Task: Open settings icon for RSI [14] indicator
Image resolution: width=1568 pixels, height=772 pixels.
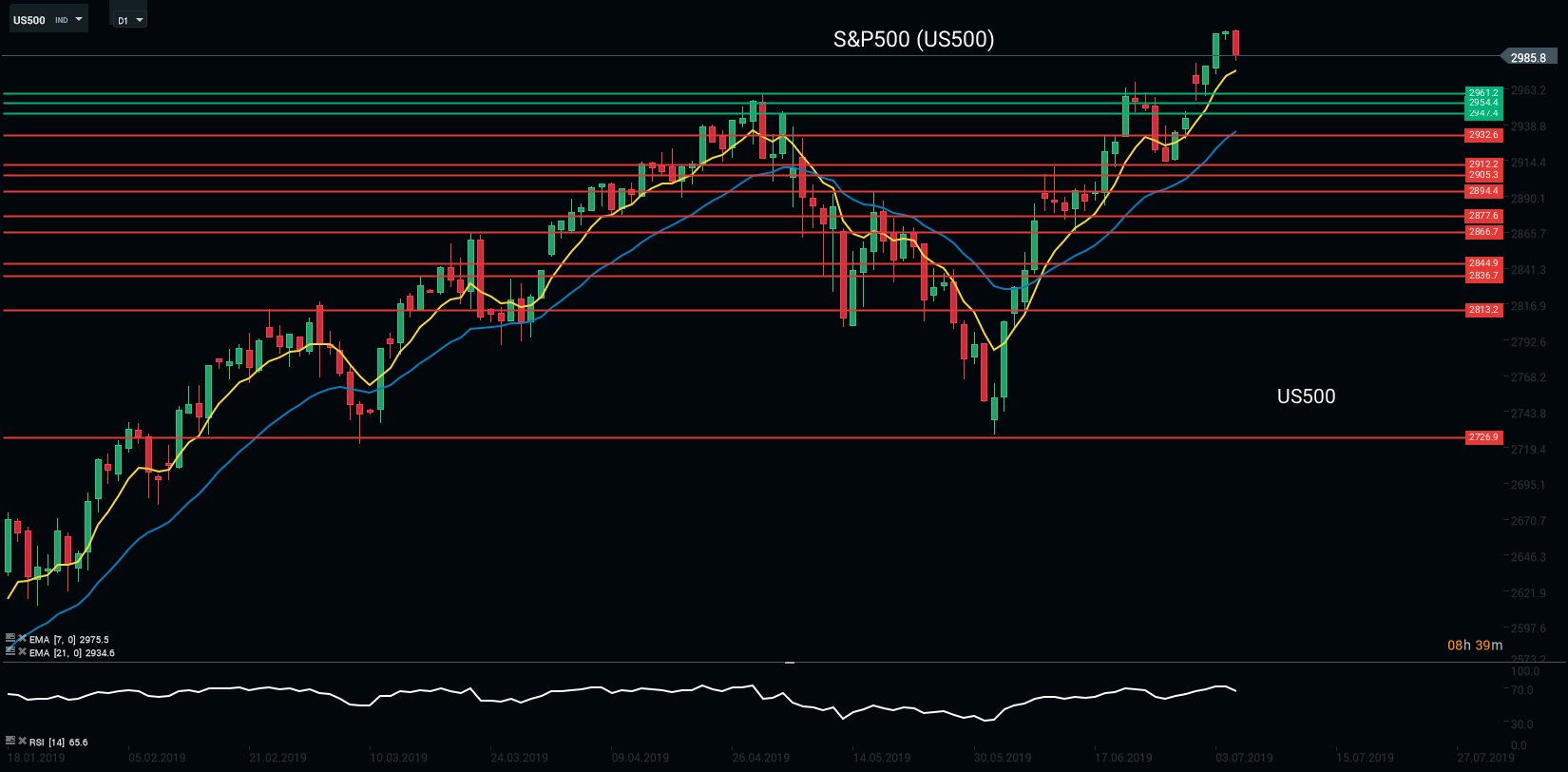Action: pos(10,741)
